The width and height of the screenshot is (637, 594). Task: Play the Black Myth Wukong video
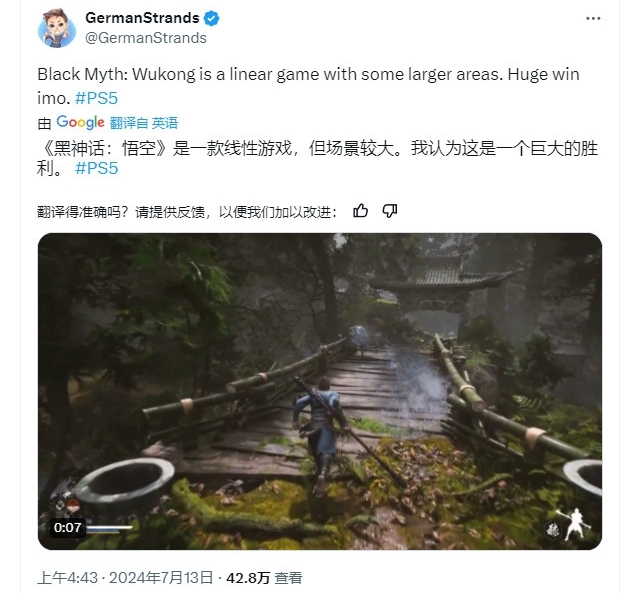(x=320, y=391)
